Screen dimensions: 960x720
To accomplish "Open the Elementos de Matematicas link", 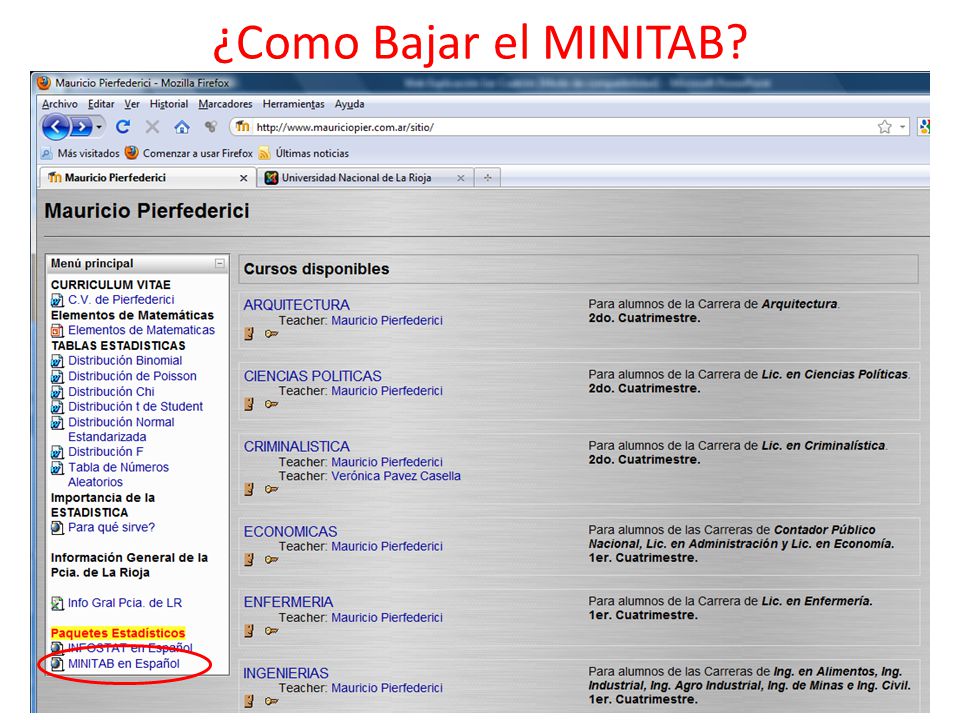I will (x=141, y=330).
